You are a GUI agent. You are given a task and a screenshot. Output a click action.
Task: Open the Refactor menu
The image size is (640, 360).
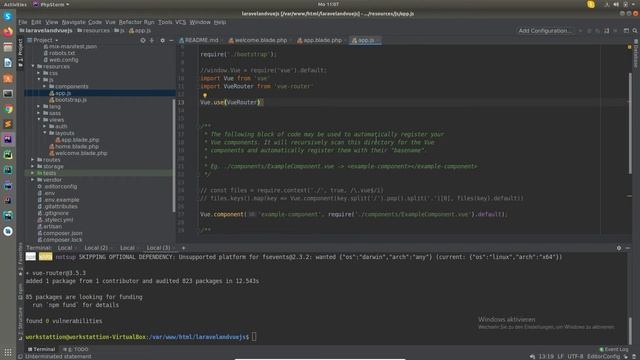(x=130, y=22)
